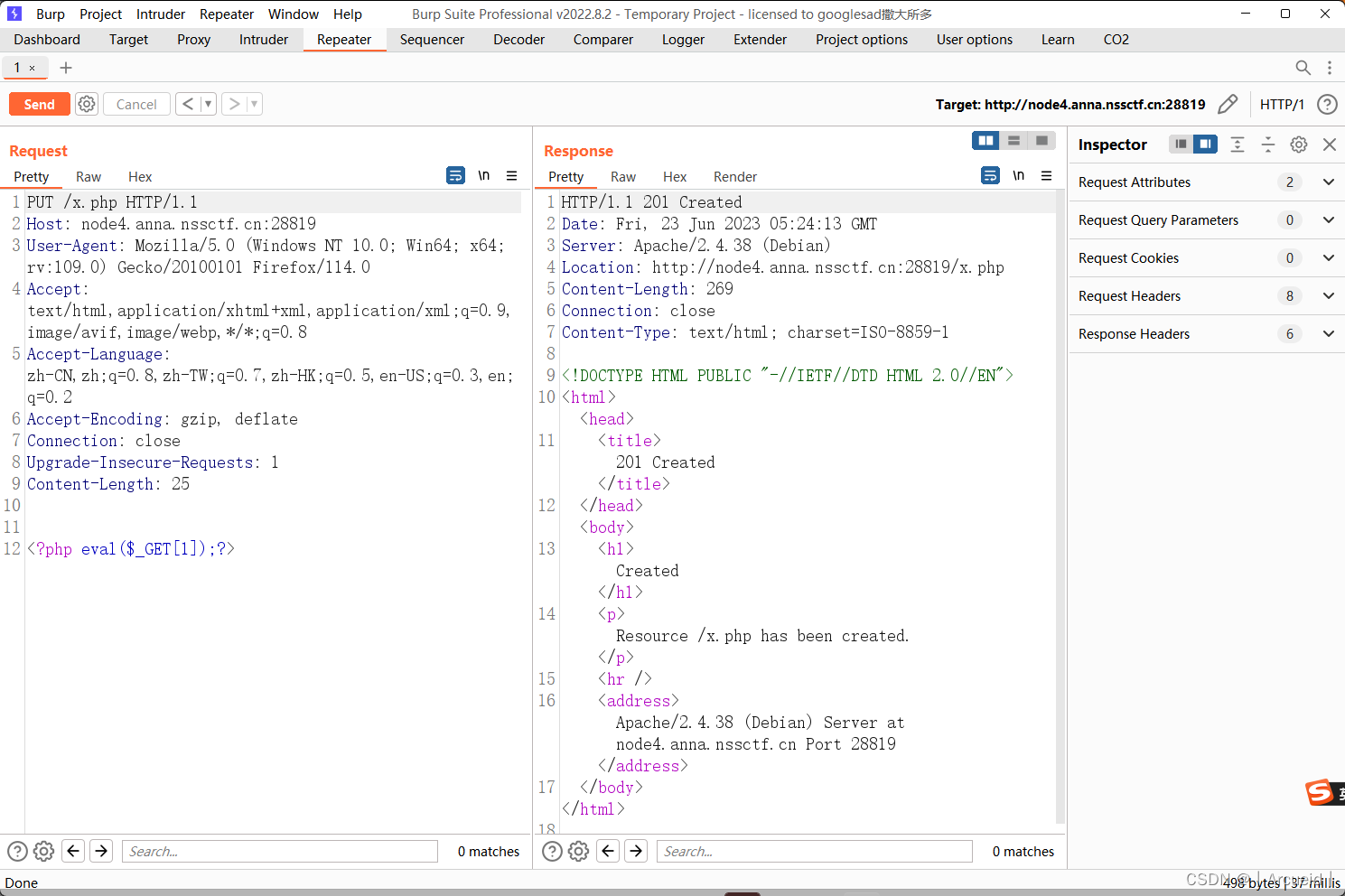Go to previous response search match
The image size is (1345, 896).
click(x=609, y=851)
